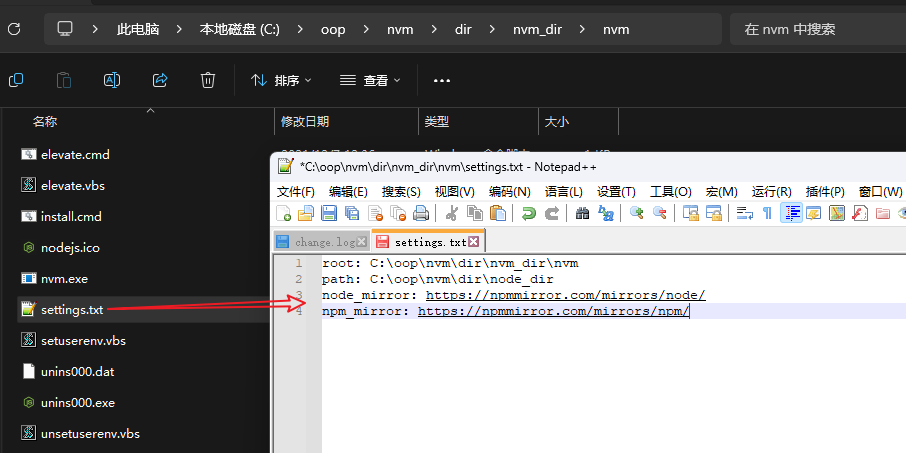Close the settings.txt tab
Screen dimensions: 906x453
click(473, 242)
